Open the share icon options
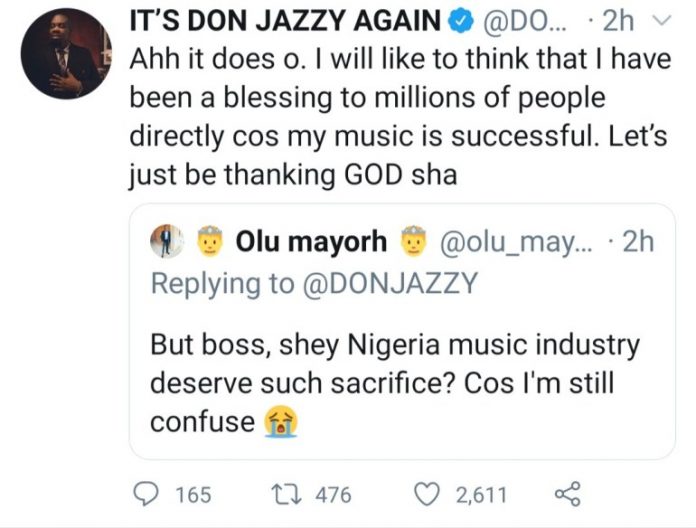Screen dimensions: 696x528 [x=567, y=494]
